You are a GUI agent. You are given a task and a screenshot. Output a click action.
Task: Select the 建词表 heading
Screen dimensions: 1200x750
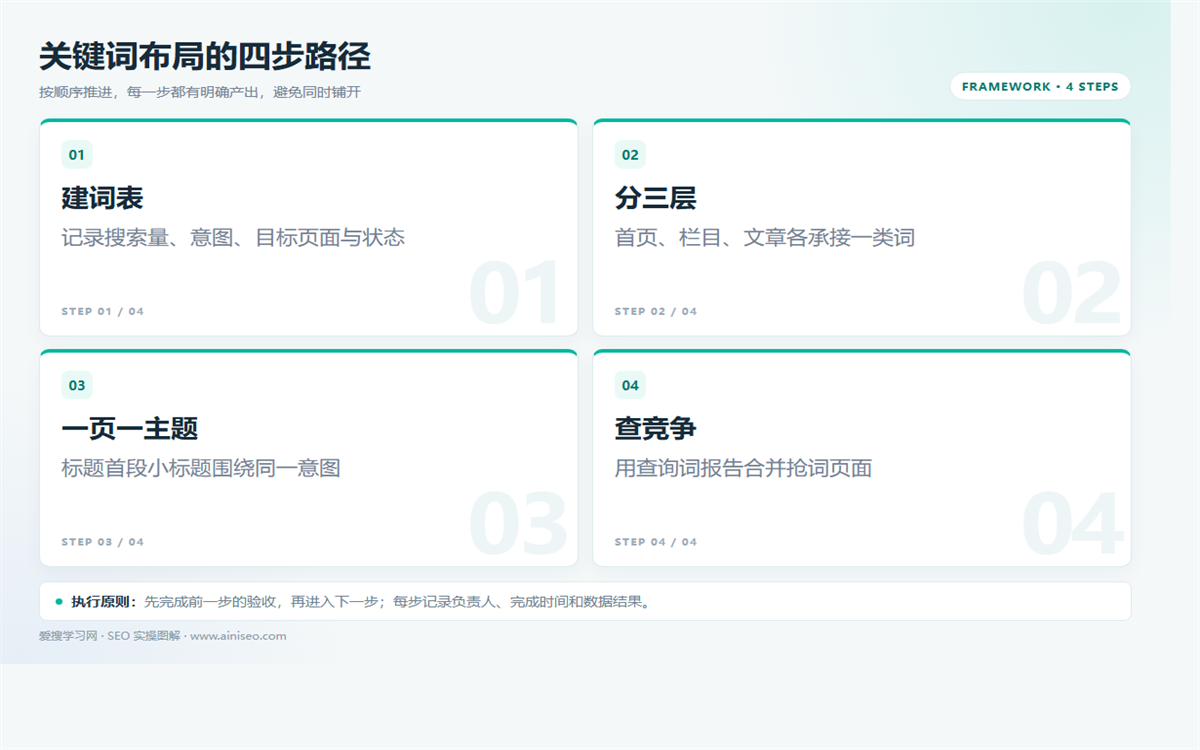tap(102, 198)
